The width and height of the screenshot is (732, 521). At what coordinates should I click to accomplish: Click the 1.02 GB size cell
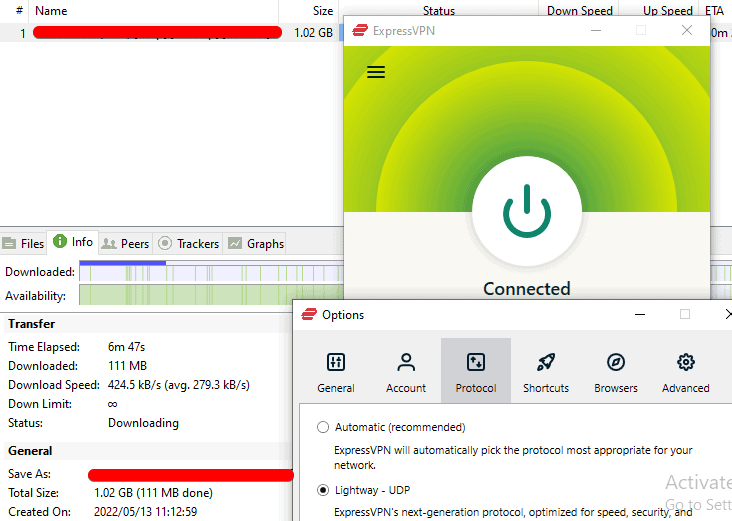click(313, 33)
